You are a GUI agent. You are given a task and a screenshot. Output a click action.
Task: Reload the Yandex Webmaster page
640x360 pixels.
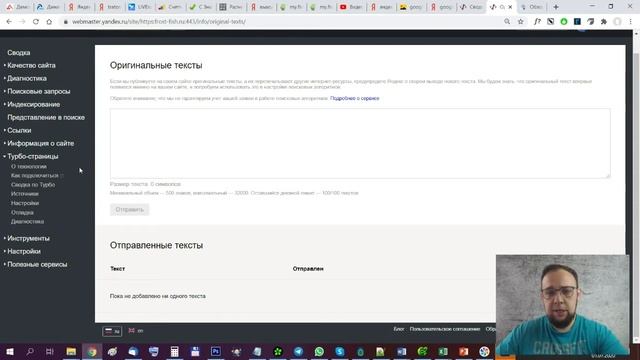pos(36,22)
